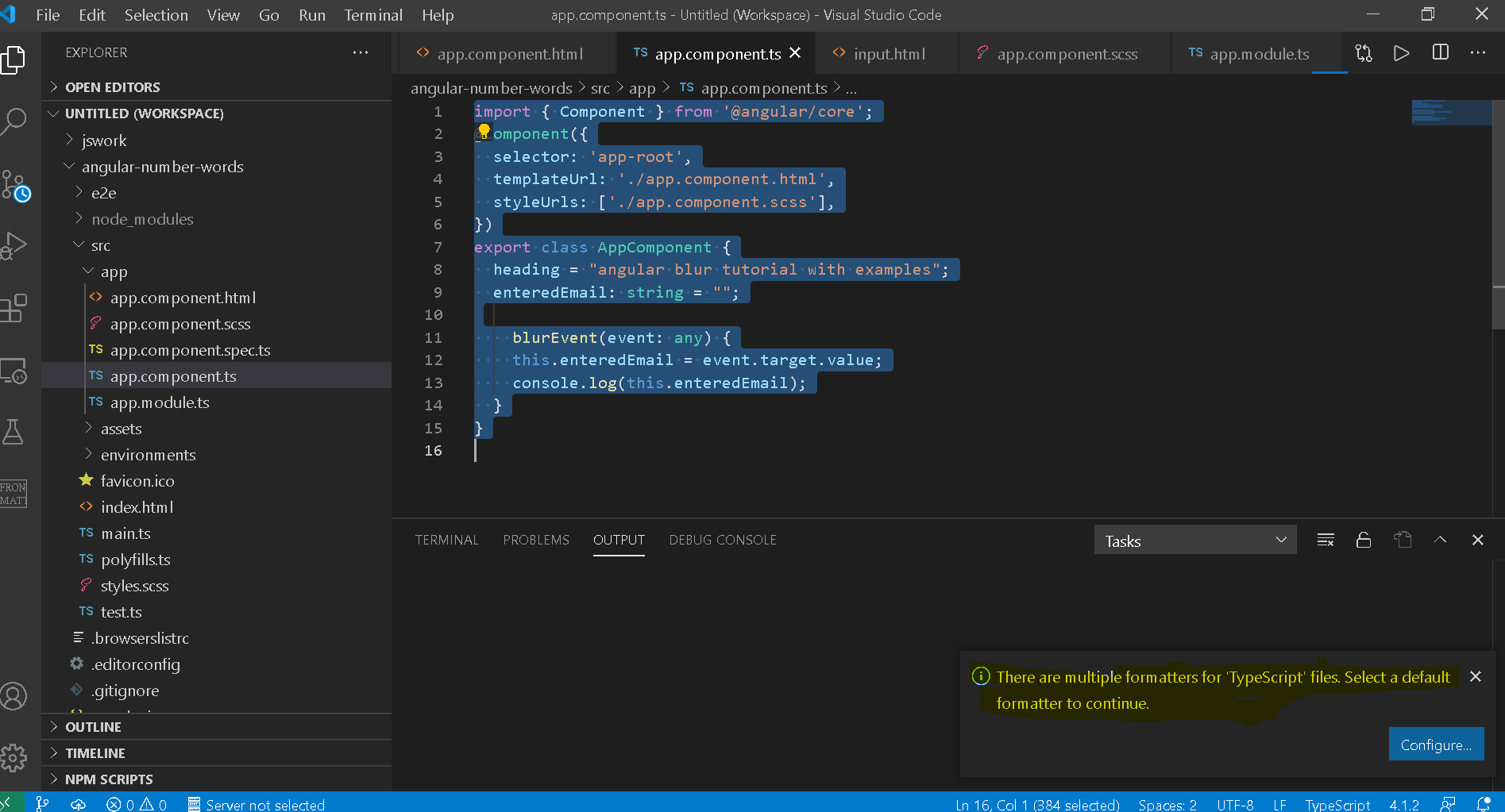This screenshot has width=1505, height=812.
Task: Open output log in editor icon
Action: [x=1403, y=540]
